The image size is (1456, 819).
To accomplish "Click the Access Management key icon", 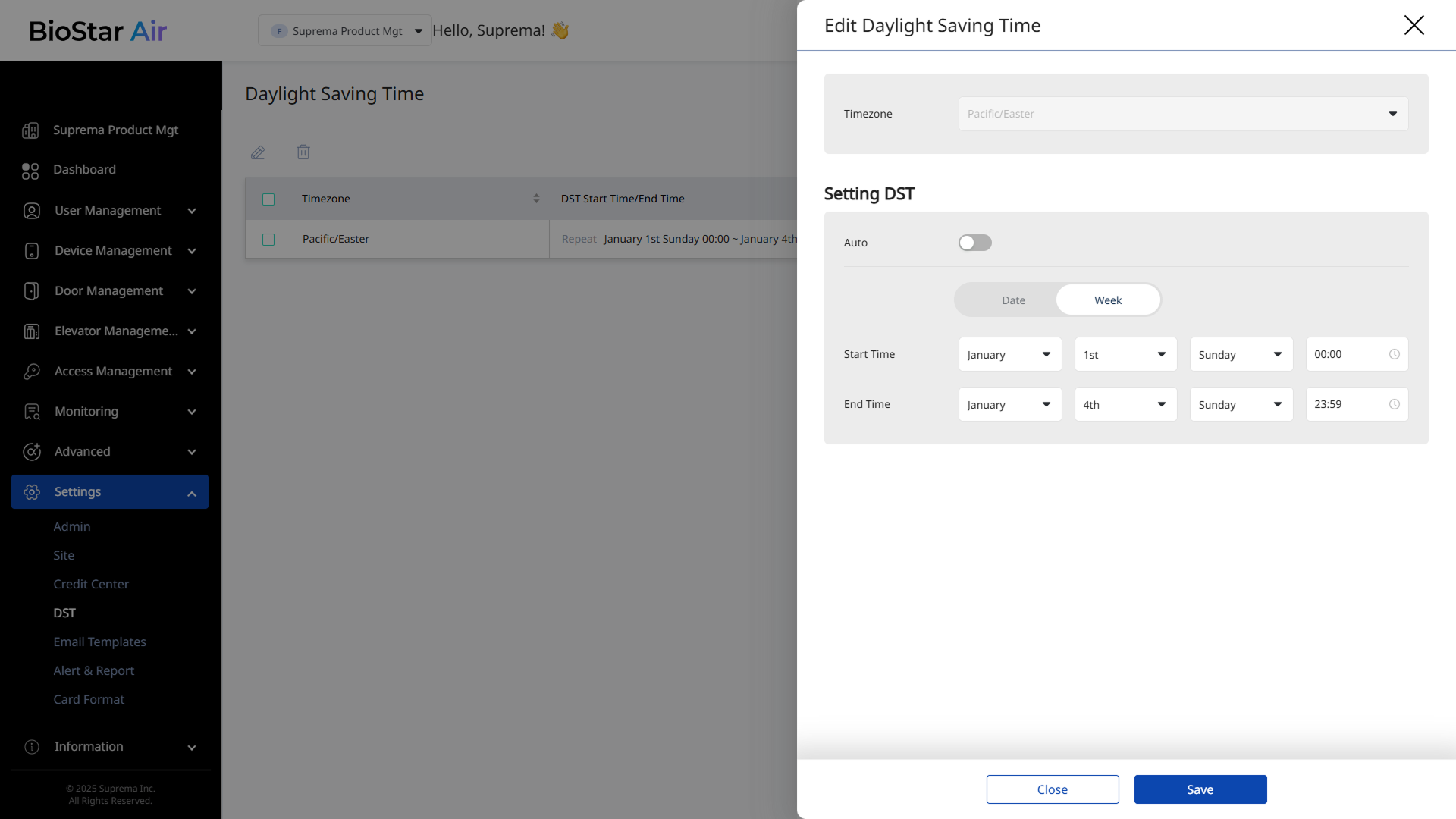I will [32, 372].
